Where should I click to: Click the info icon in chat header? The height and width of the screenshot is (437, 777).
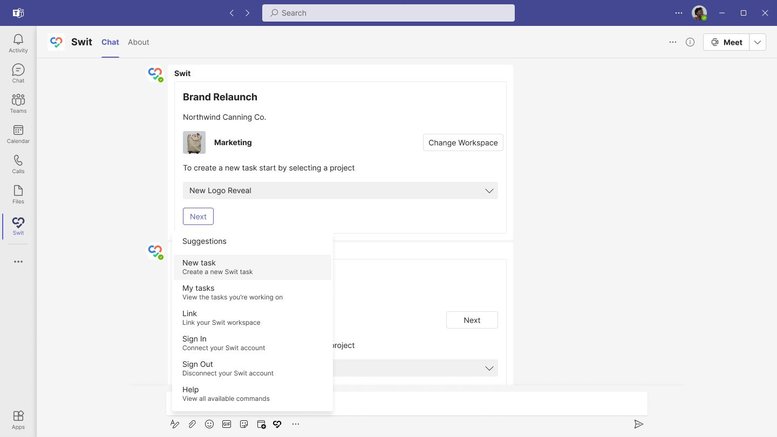(690, 42)
